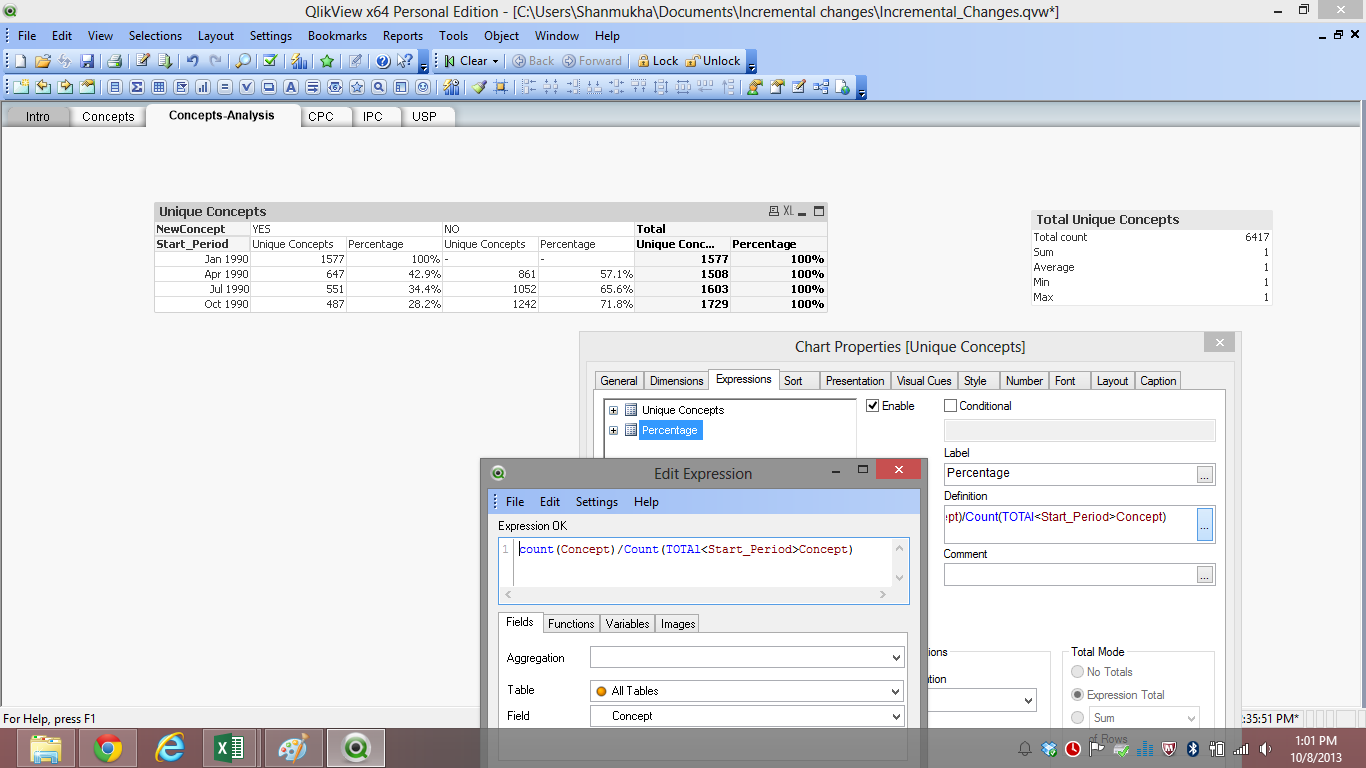Open the Dimensions tab in Chart Properties
This screenshot has width=1366, height=768.
click(x=677, y=381)
